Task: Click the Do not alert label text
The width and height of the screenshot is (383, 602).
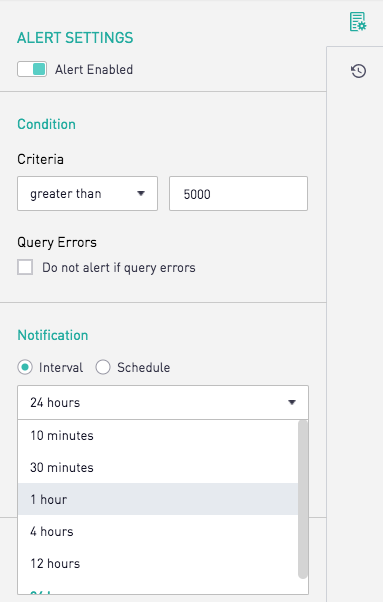Action: pyautogui.click(x=119, y=268)
